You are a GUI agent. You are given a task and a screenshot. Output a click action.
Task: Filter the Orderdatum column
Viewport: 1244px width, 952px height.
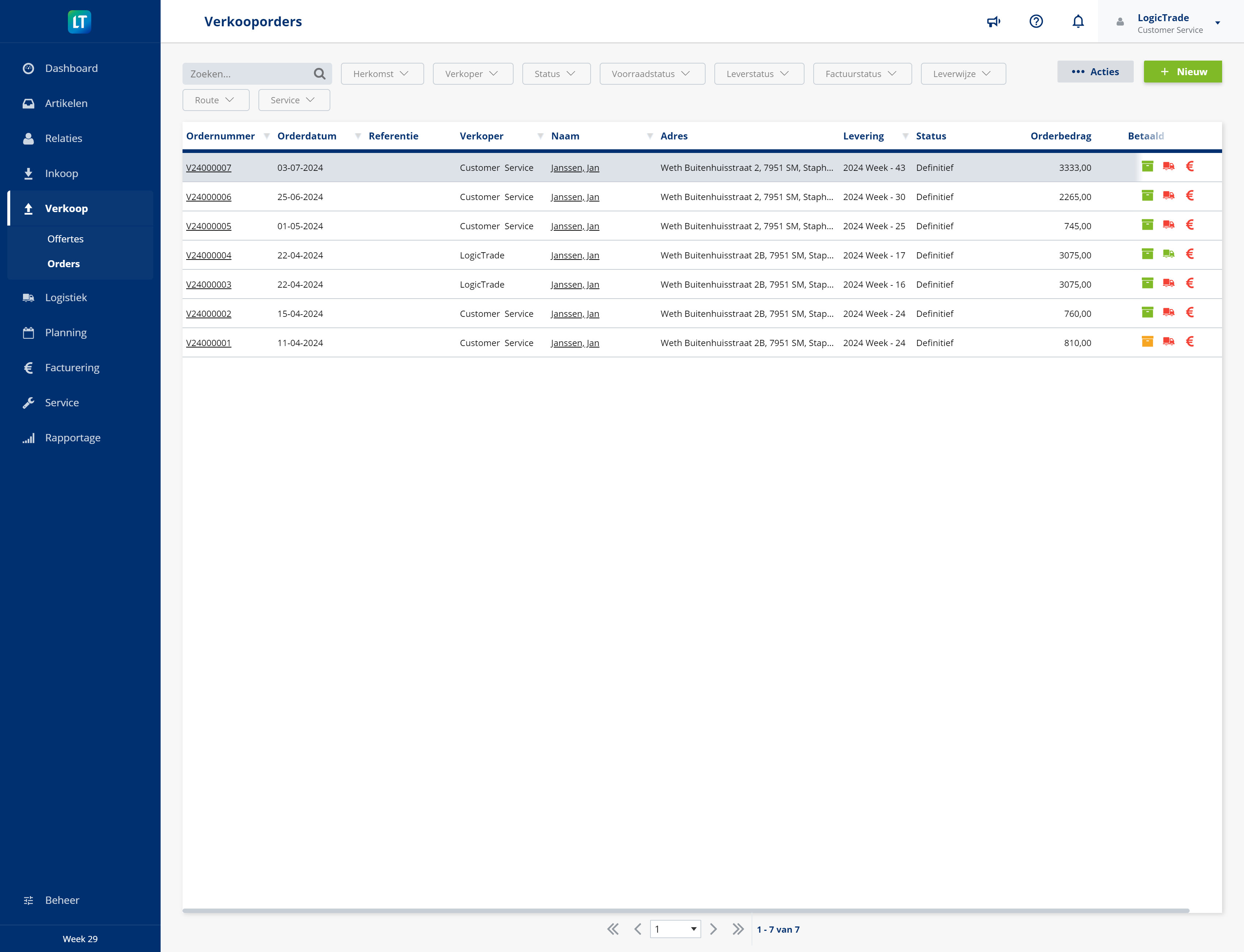coord(358,136)
